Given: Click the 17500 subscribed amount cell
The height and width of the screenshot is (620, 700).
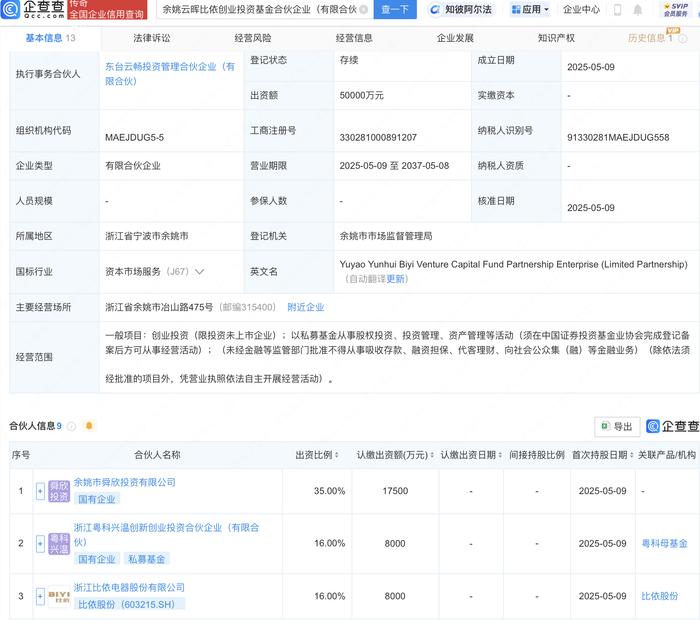Looking at the screenshot, I should coord(395,491).
